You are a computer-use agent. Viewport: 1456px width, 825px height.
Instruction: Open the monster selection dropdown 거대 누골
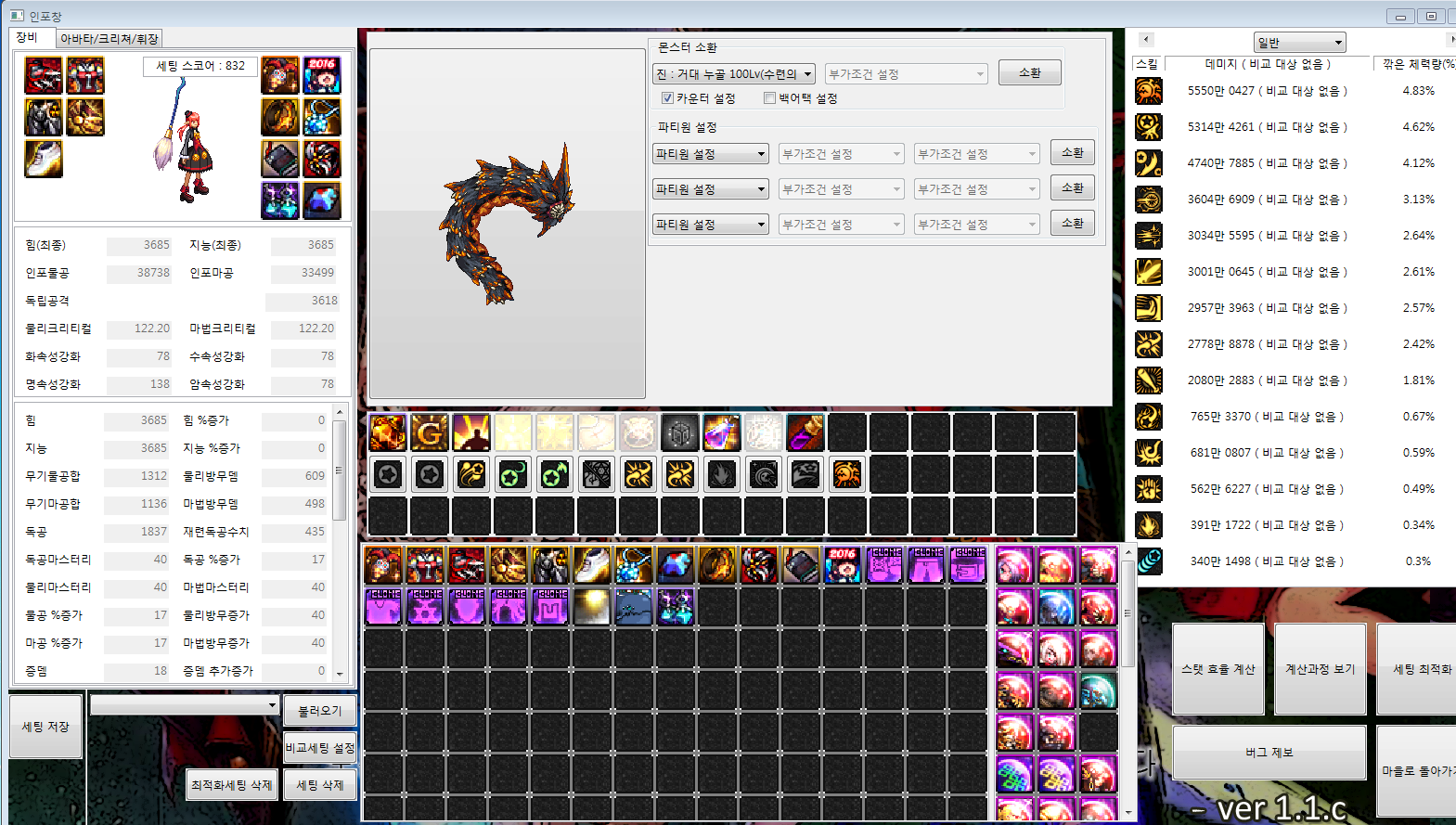(734, 74)
